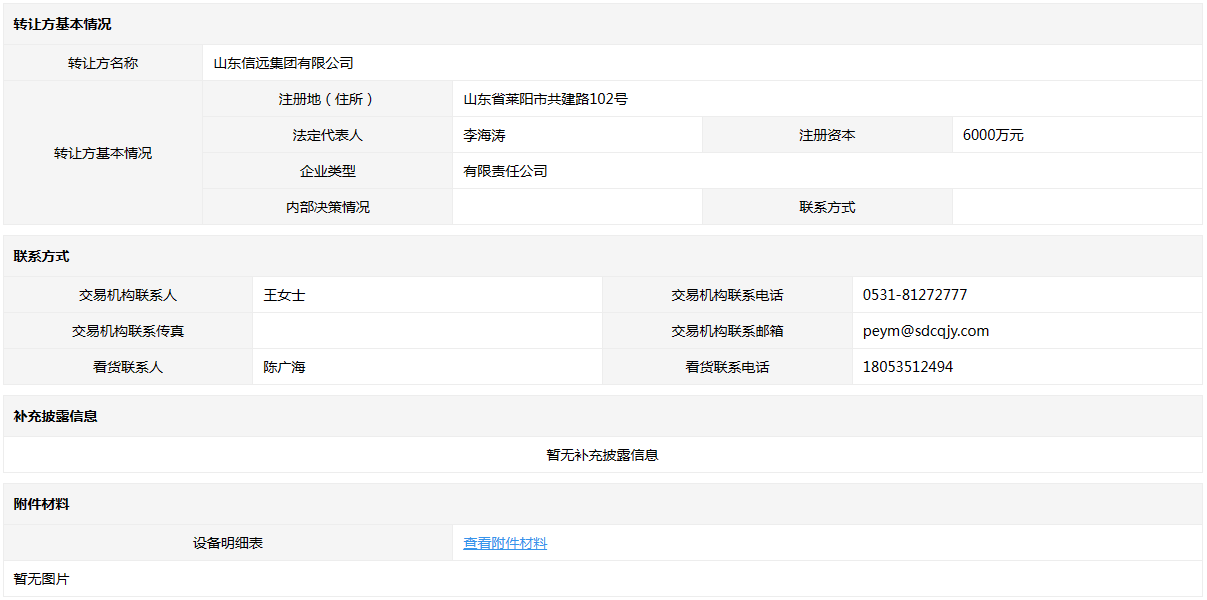Click legal representative name 李海涛

coord(484,135)
